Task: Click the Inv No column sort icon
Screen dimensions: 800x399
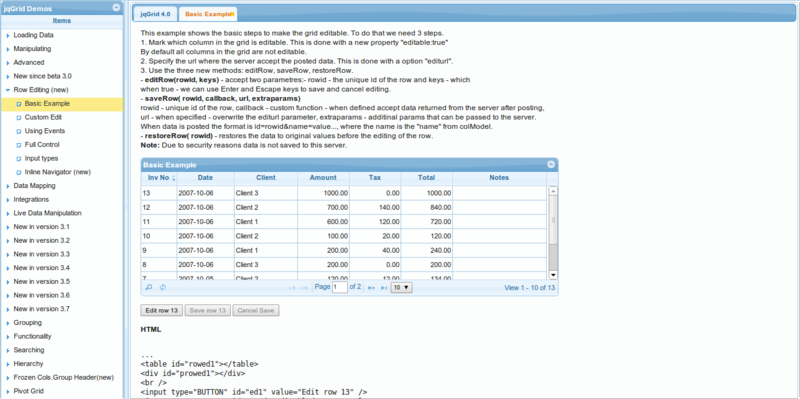Action: point(173,178)
